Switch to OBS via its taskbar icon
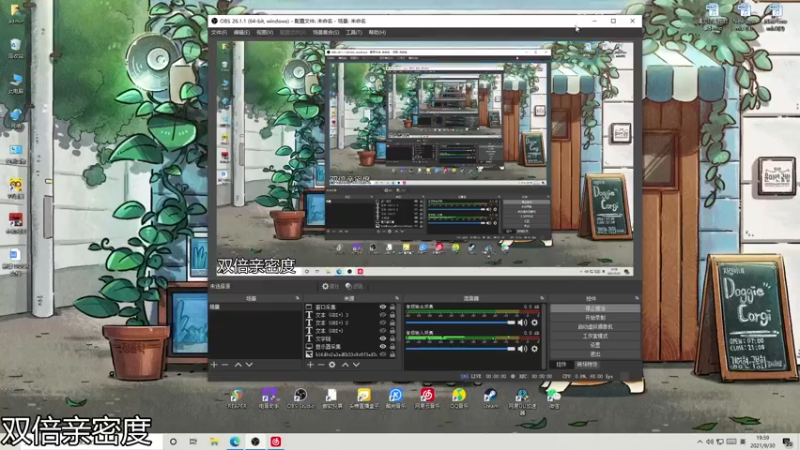 coord(255,441)
